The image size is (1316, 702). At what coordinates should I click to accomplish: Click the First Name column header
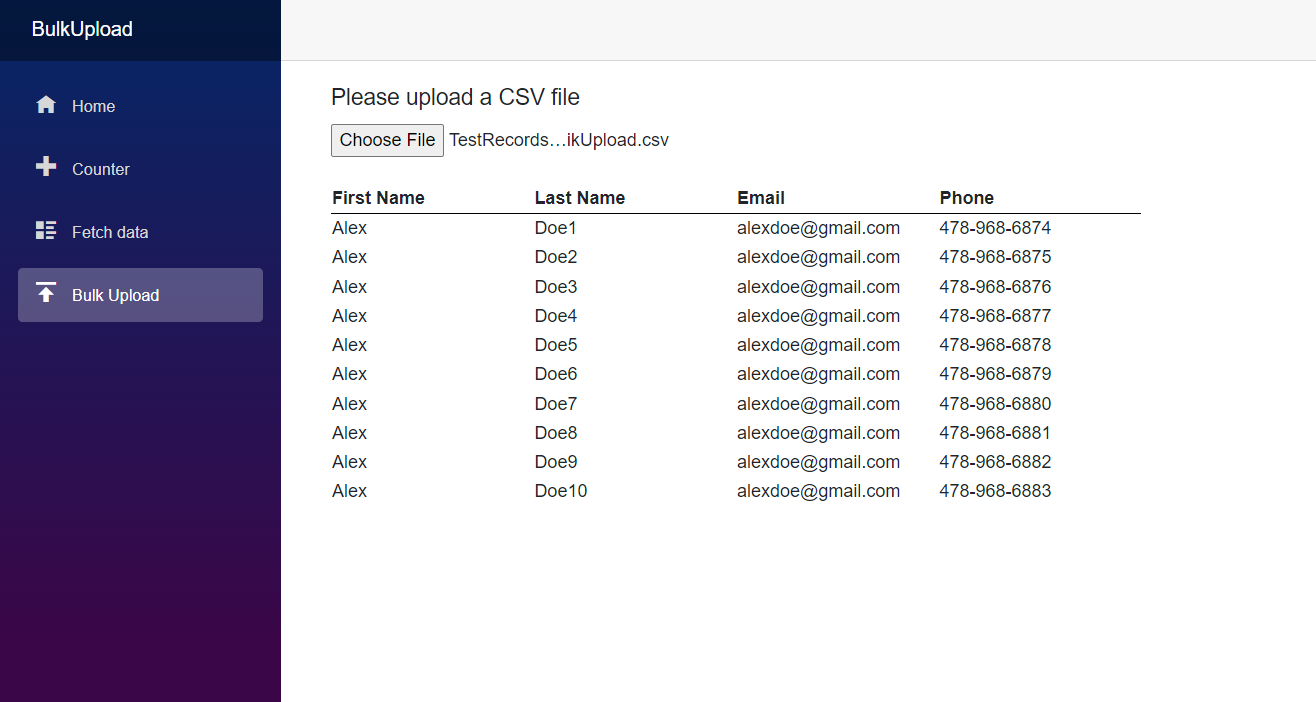[x=378, y=198]
